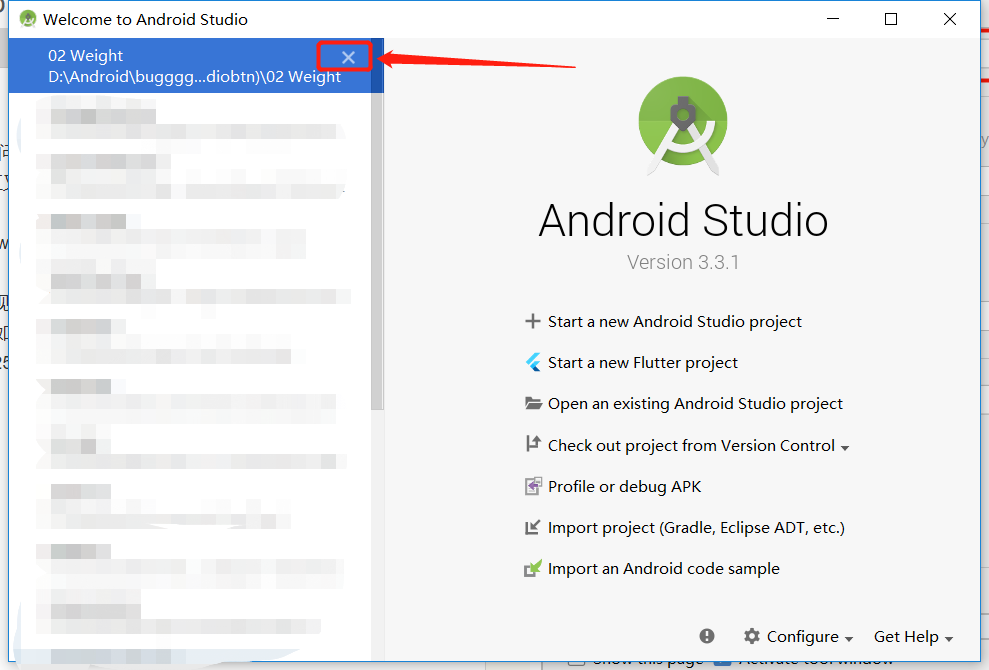Click the open folder icon
The image size is (989, 670).
tap(533, 403)
